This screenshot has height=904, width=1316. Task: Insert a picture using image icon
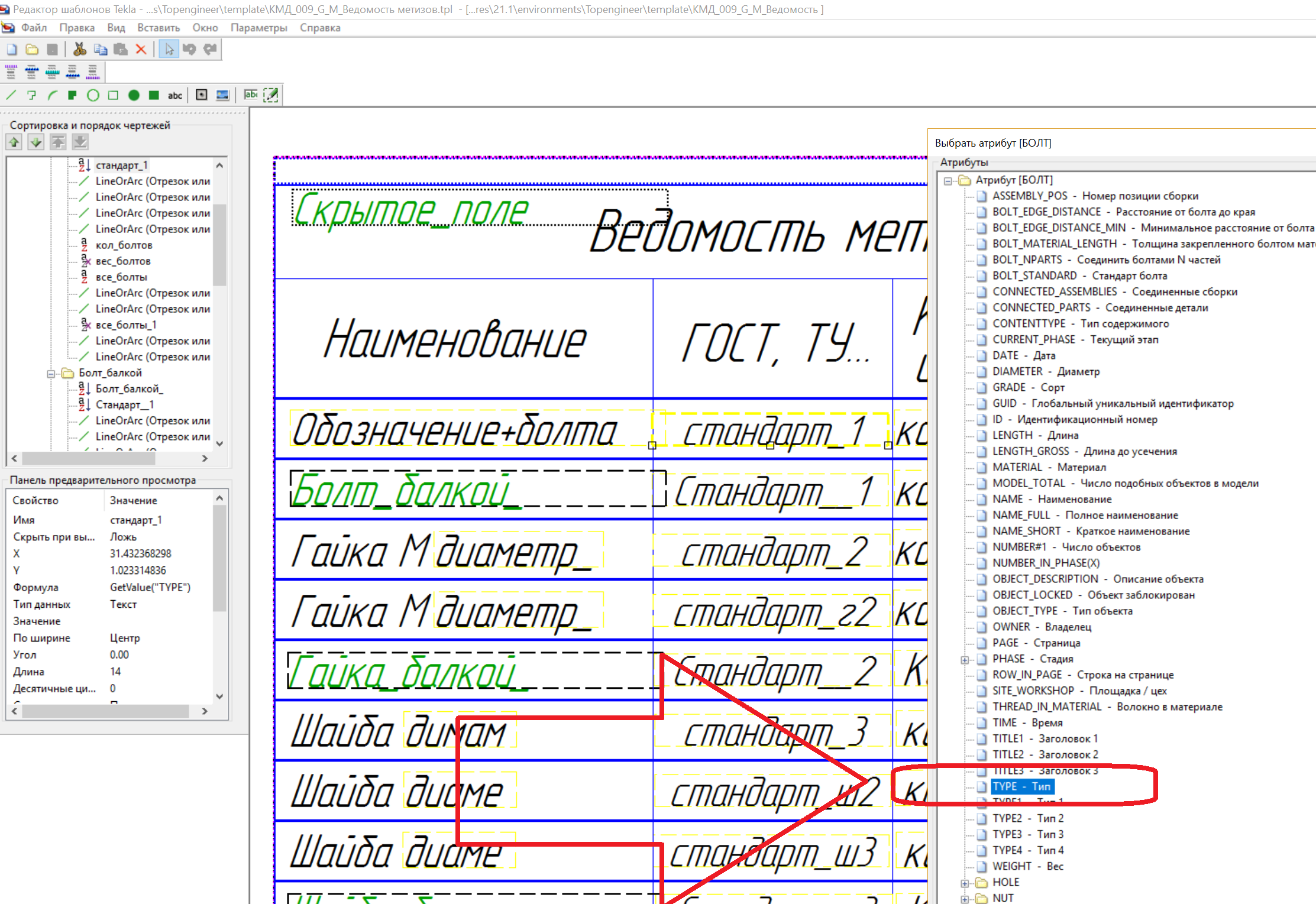(222, 95)
